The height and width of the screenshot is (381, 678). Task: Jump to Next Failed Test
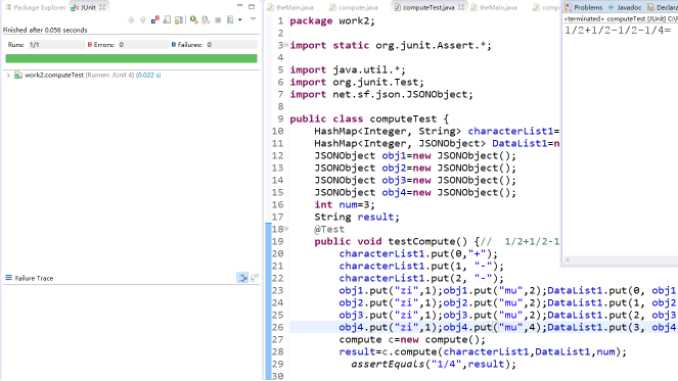[x=131, y=20]
